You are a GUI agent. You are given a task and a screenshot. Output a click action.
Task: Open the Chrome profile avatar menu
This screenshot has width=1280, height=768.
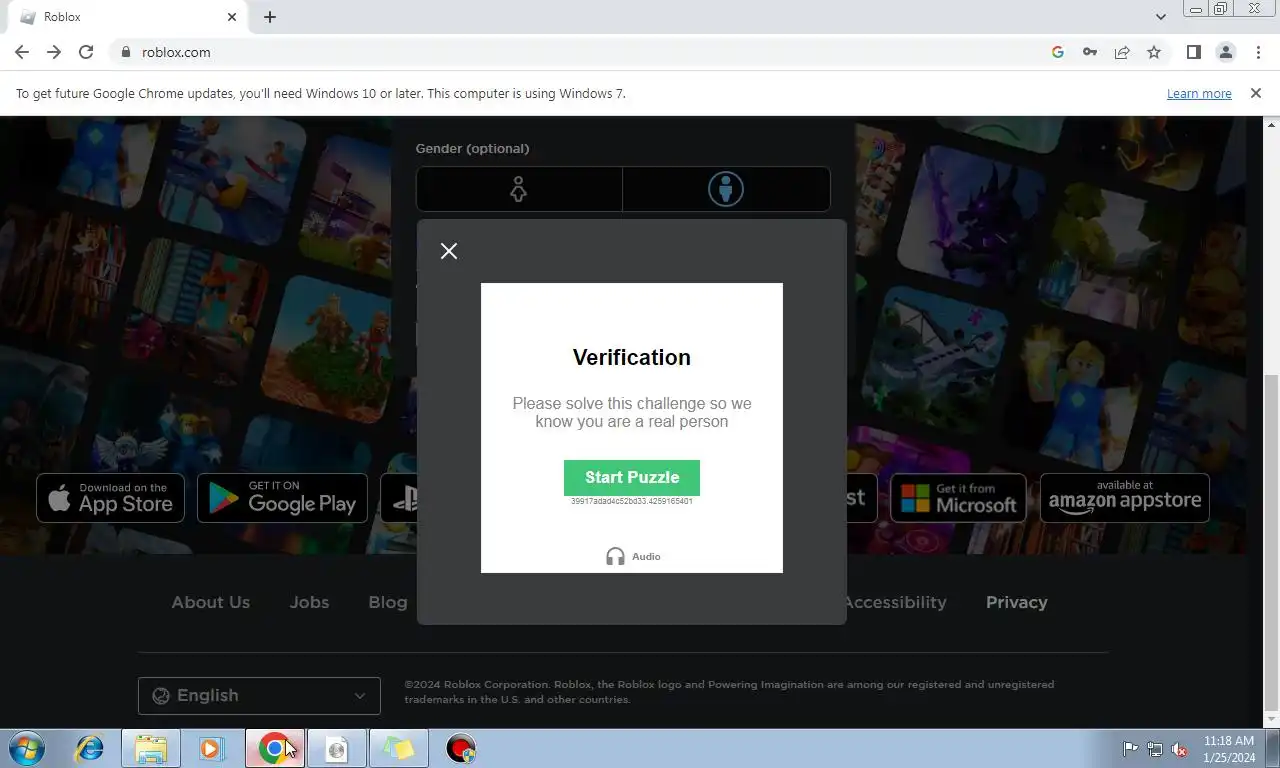coord(1225,52)
